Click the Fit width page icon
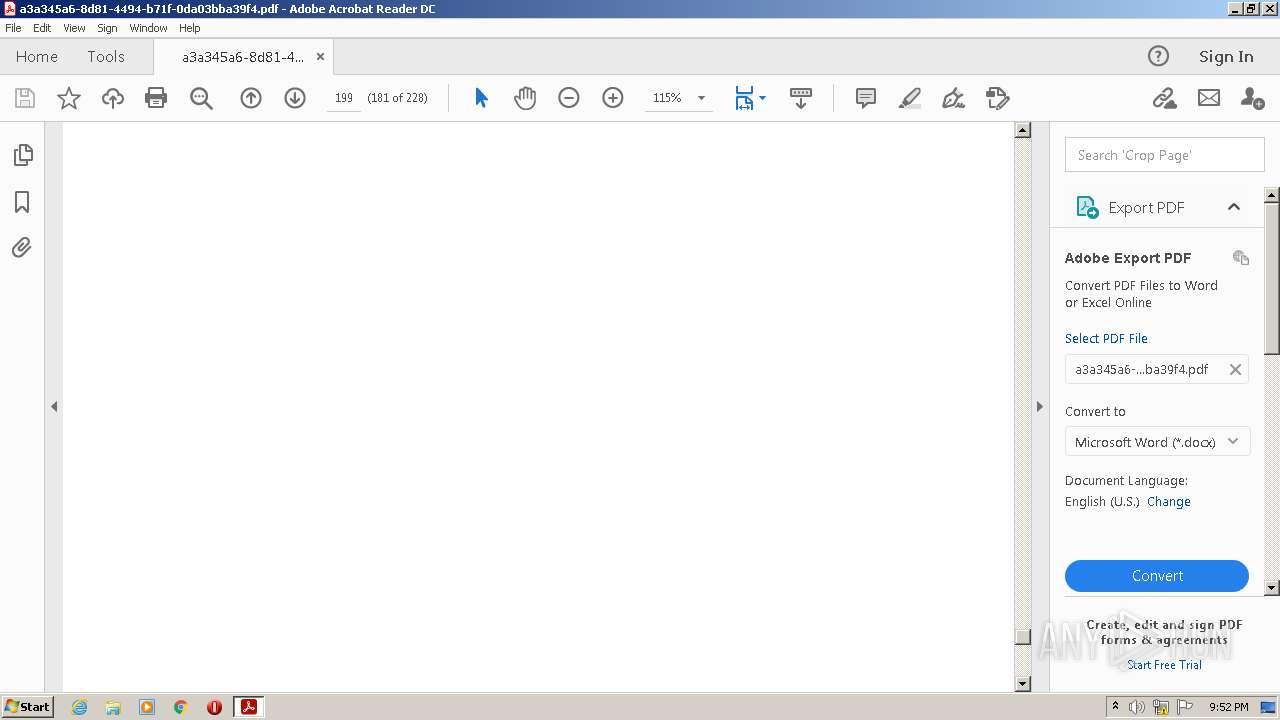1280x720 pixels. click(x=744, y=98)
